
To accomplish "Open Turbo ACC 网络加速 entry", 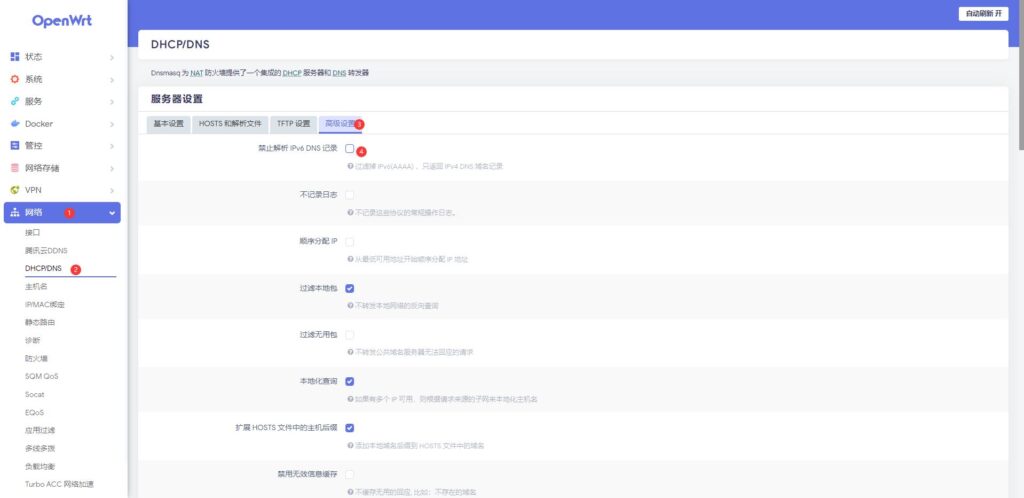I will (59, 484).
